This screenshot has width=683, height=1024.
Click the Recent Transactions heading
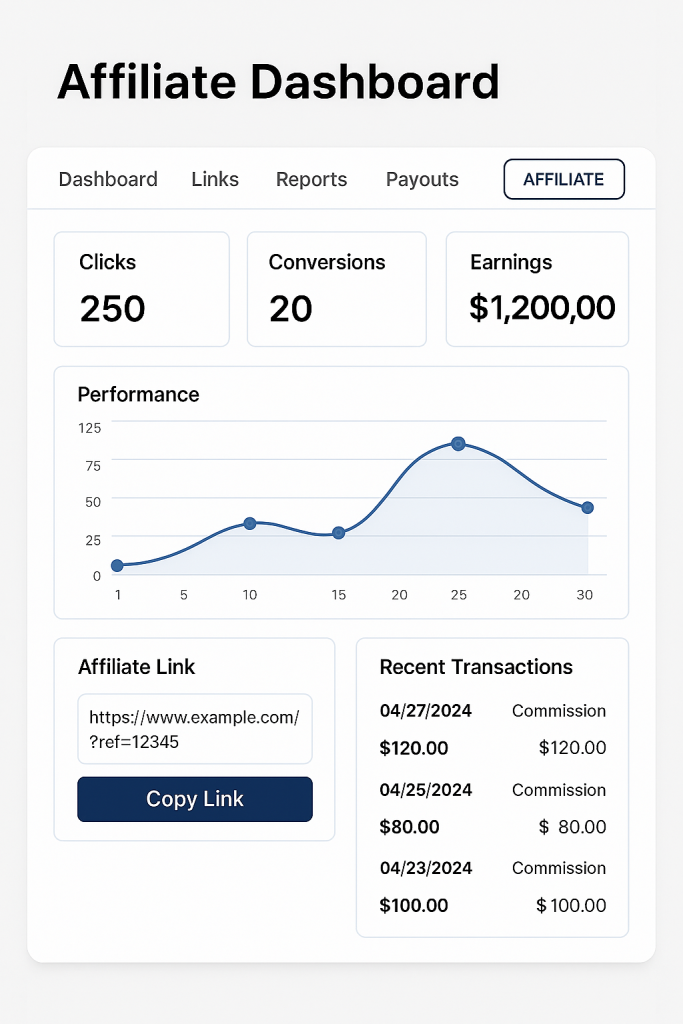[476, 667]
